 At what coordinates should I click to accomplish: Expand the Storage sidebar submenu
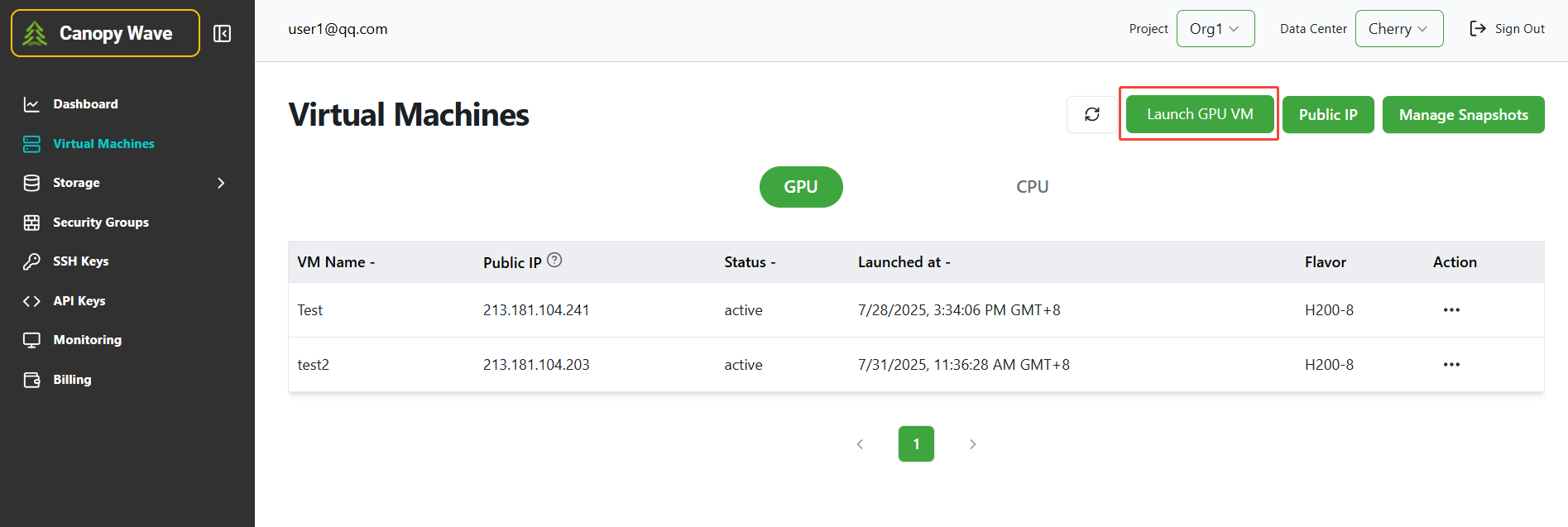(x=220, y=183)
